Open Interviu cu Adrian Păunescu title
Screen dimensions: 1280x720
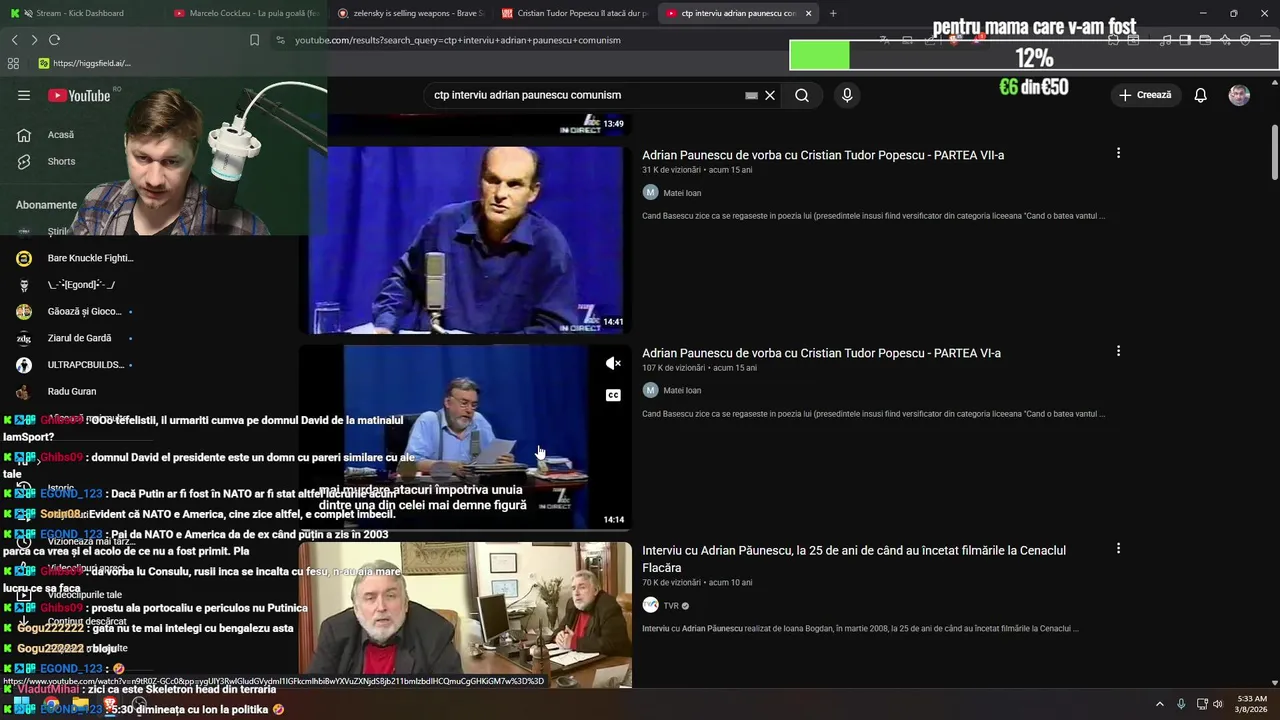[854, 559]
